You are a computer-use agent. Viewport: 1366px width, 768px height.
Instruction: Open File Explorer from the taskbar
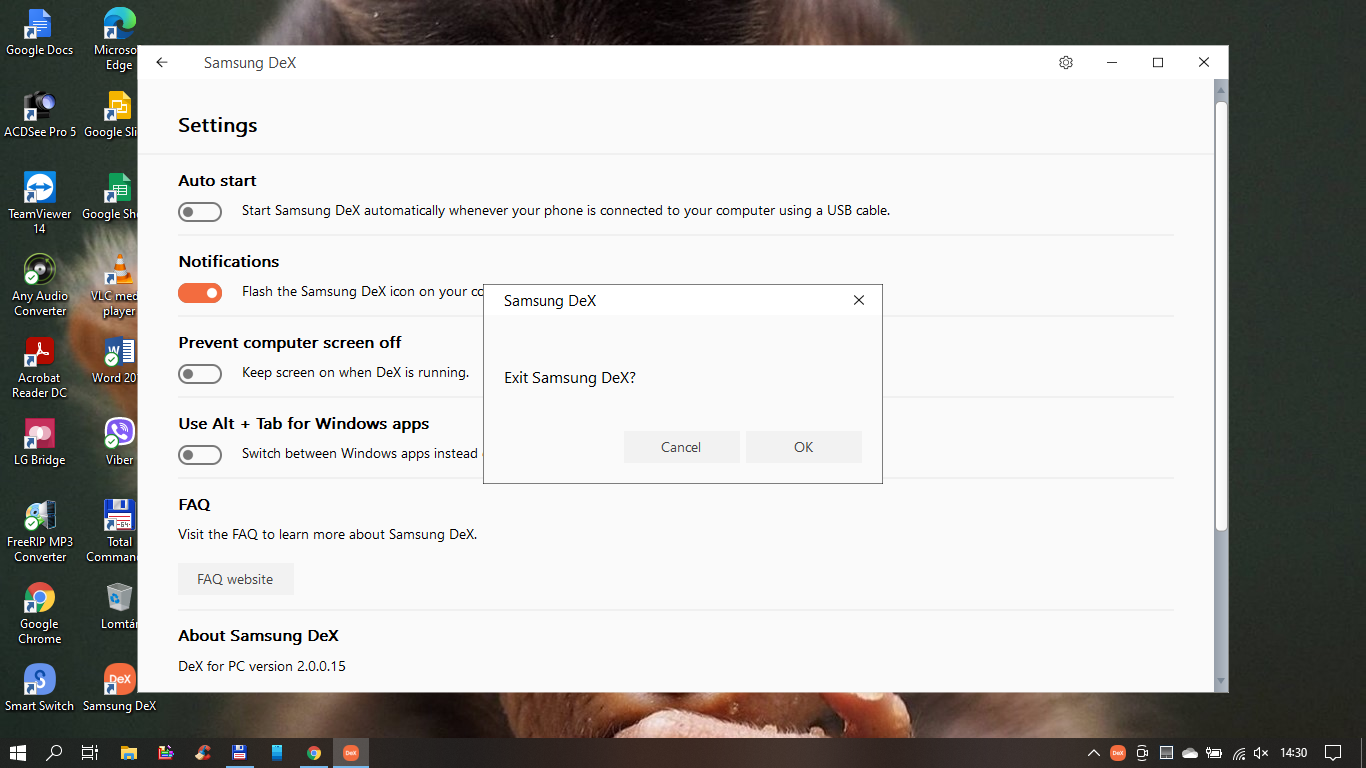pos(128,753)
